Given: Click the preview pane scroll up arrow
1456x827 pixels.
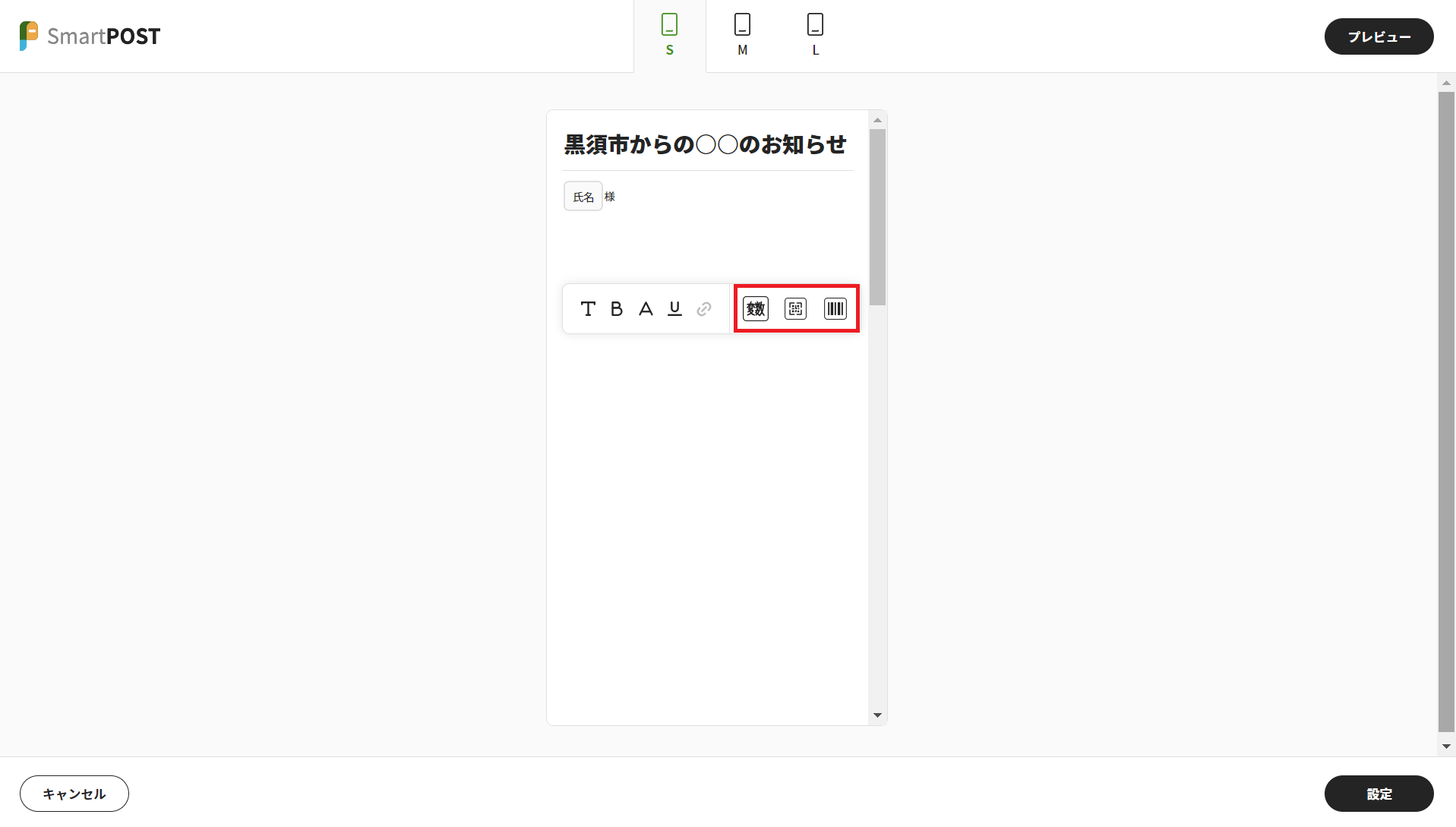Looking at the screenshot, I should 877,120.
